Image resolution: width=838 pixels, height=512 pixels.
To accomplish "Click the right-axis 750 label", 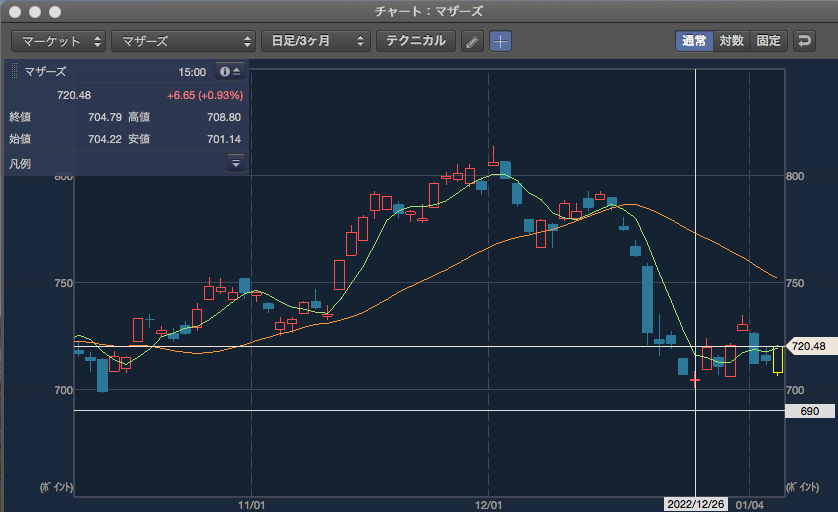I will click(795, 283).
